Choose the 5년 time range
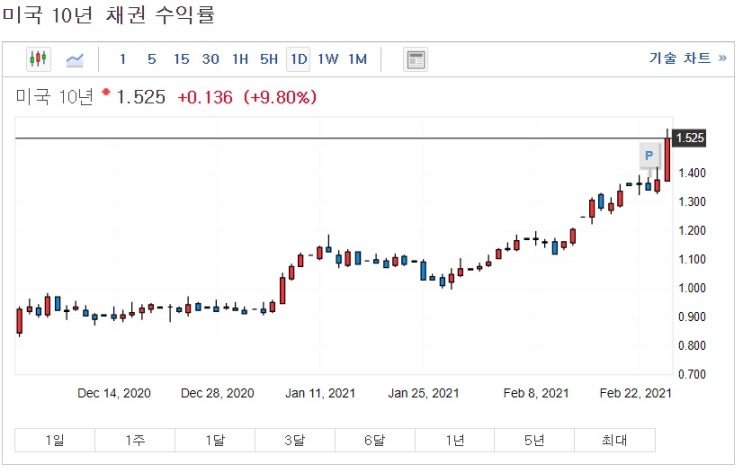 [x=535, y=440]
